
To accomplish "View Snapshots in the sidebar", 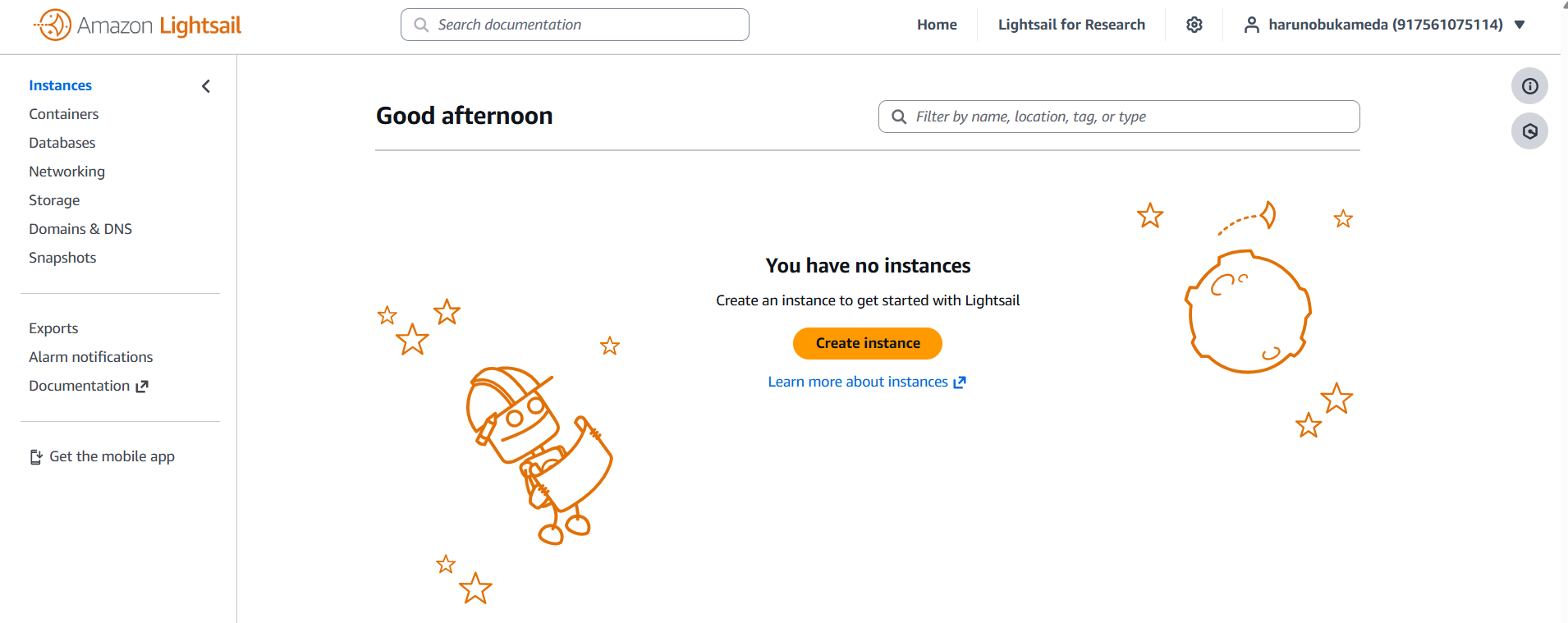I will coord(62,258).
